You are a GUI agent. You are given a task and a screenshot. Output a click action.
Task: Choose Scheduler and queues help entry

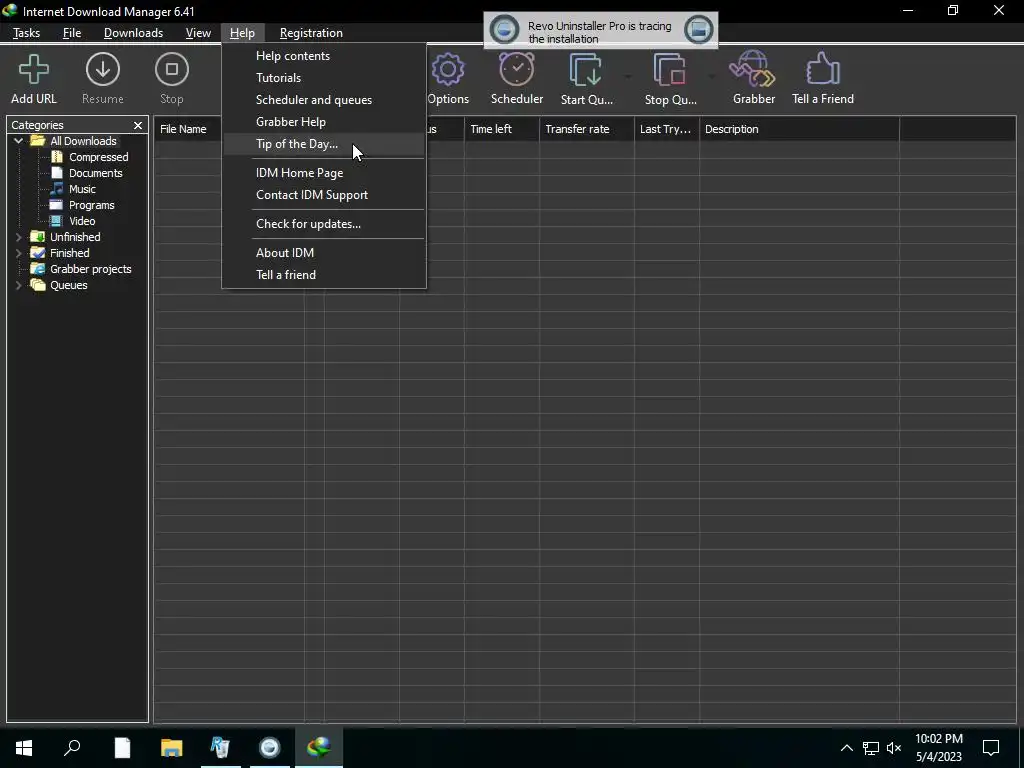[x=324, y=100]
